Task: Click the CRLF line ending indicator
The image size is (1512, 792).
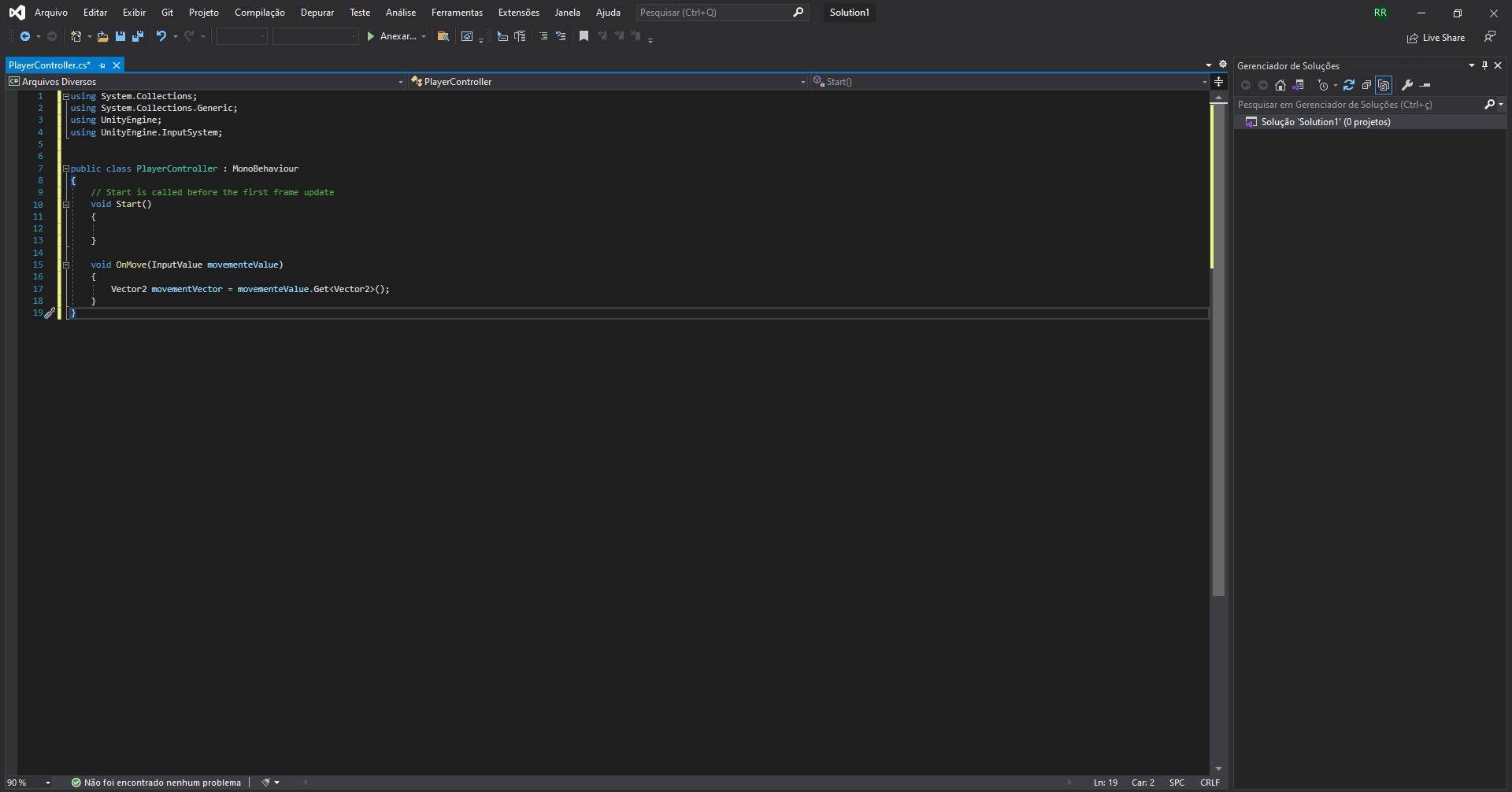Action: [x=1210, y=783]
